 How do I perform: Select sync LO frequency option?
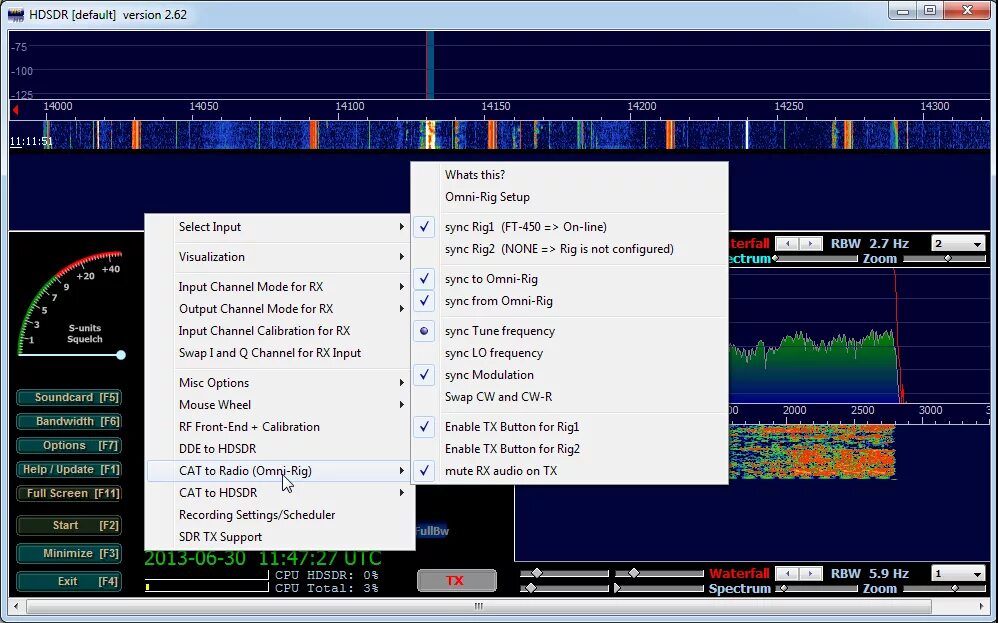tap(570, 353)
